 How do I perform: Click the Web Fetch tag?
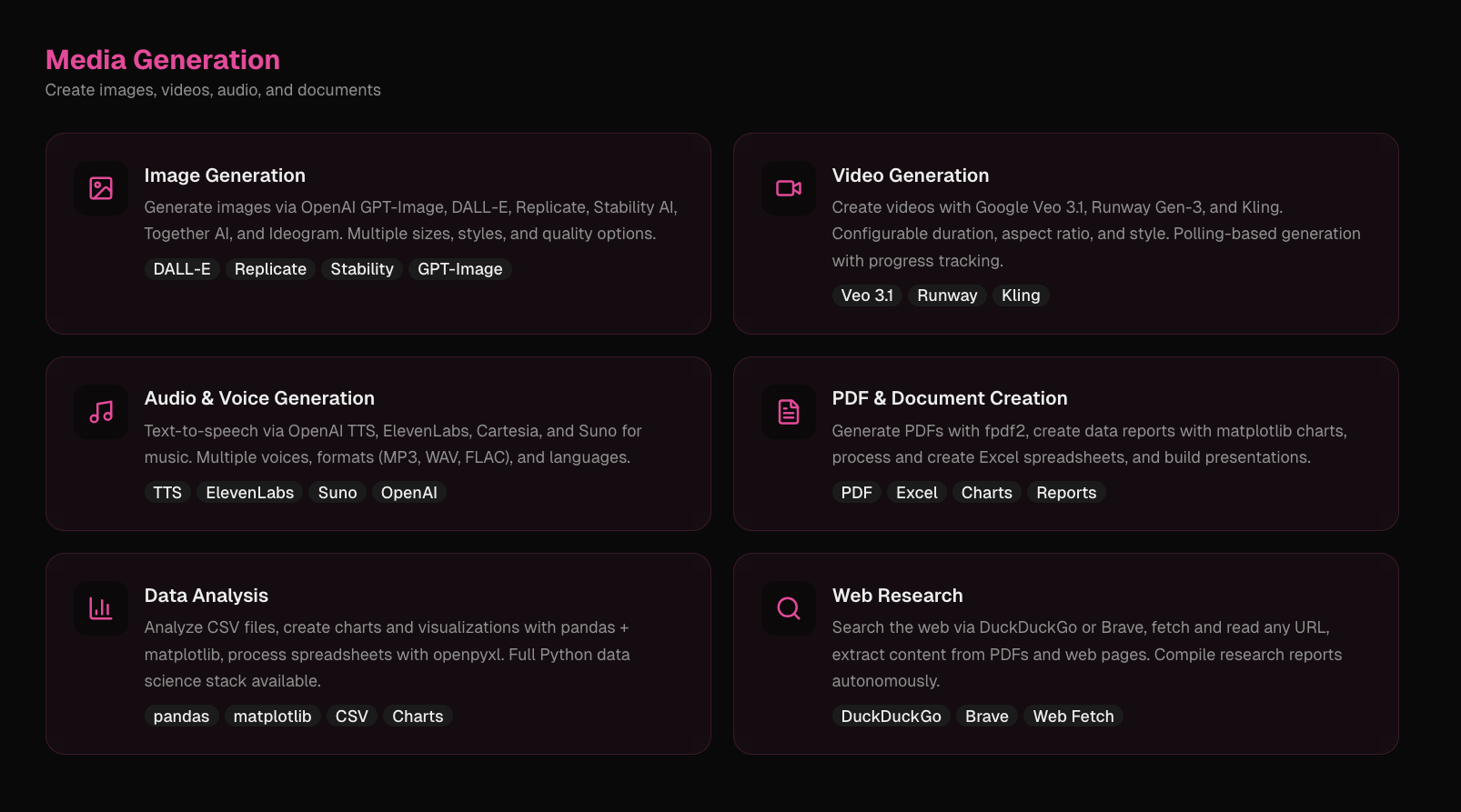coord(1073,717)
